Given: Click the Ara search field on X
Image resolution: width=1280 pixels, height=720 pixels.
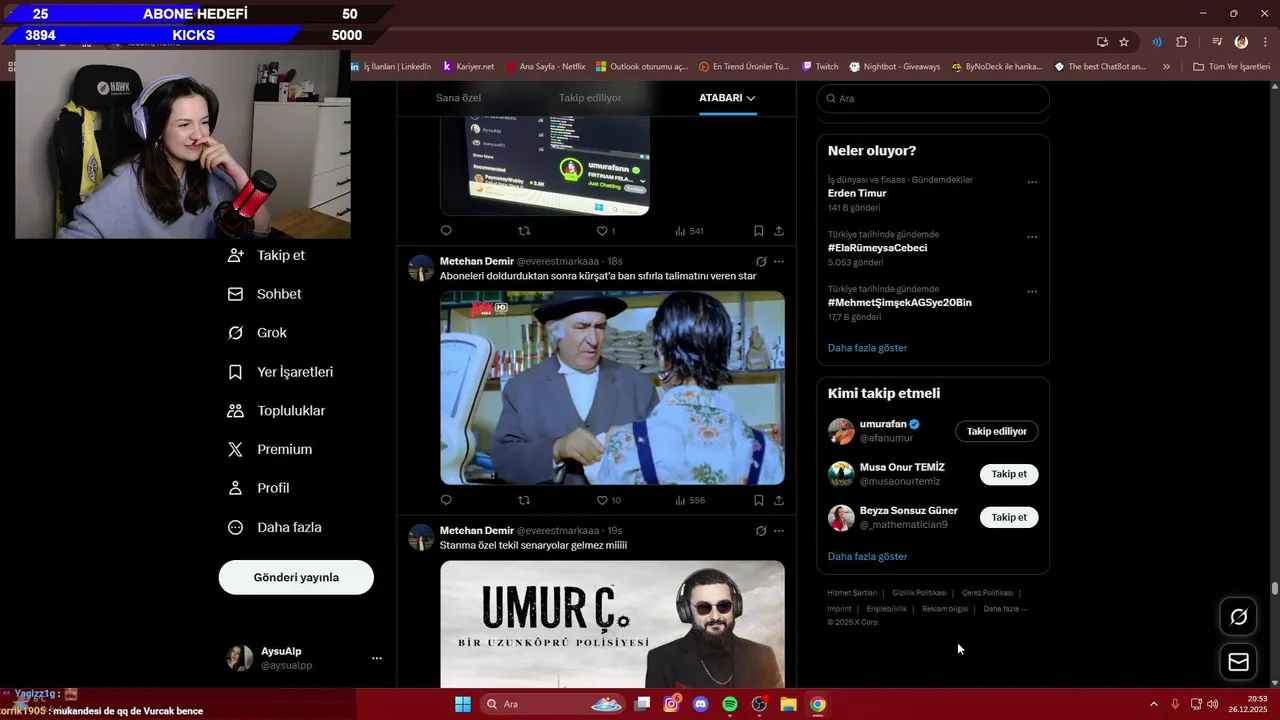Looking at the screenshot, I should 933,98.
